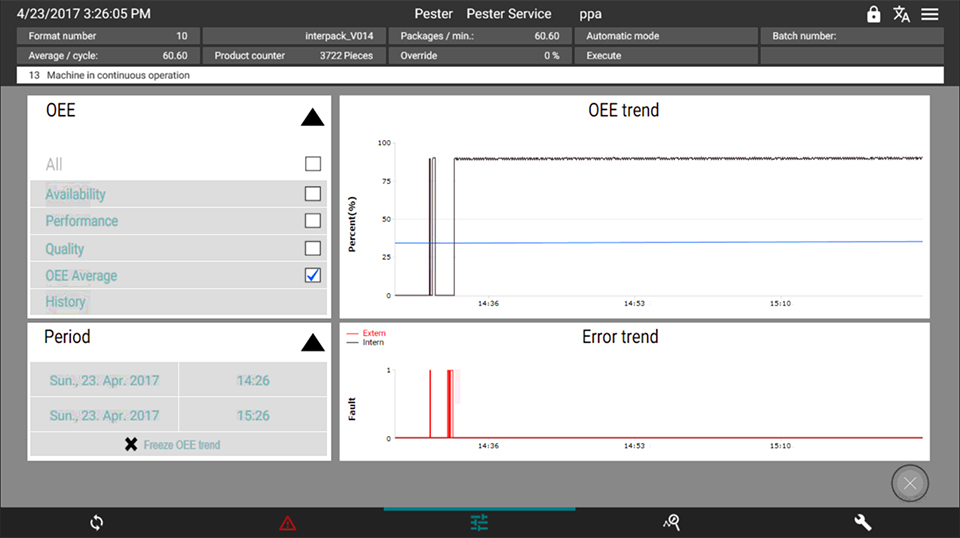Viewport: 960px width, 538px height.
Task: Click the refresh cycle icon in bottom bar
Action: pyautogui.click(x=96, y=522)
